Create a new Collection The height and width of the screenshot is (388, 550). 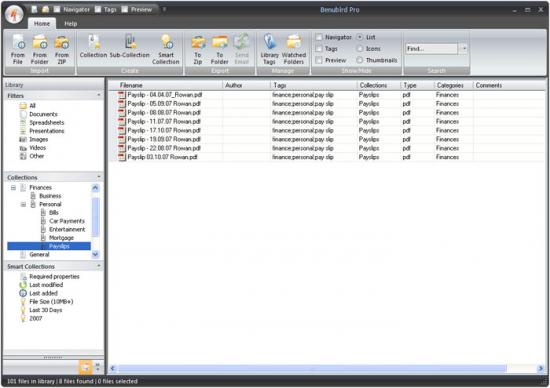click(x=93, y=46)
